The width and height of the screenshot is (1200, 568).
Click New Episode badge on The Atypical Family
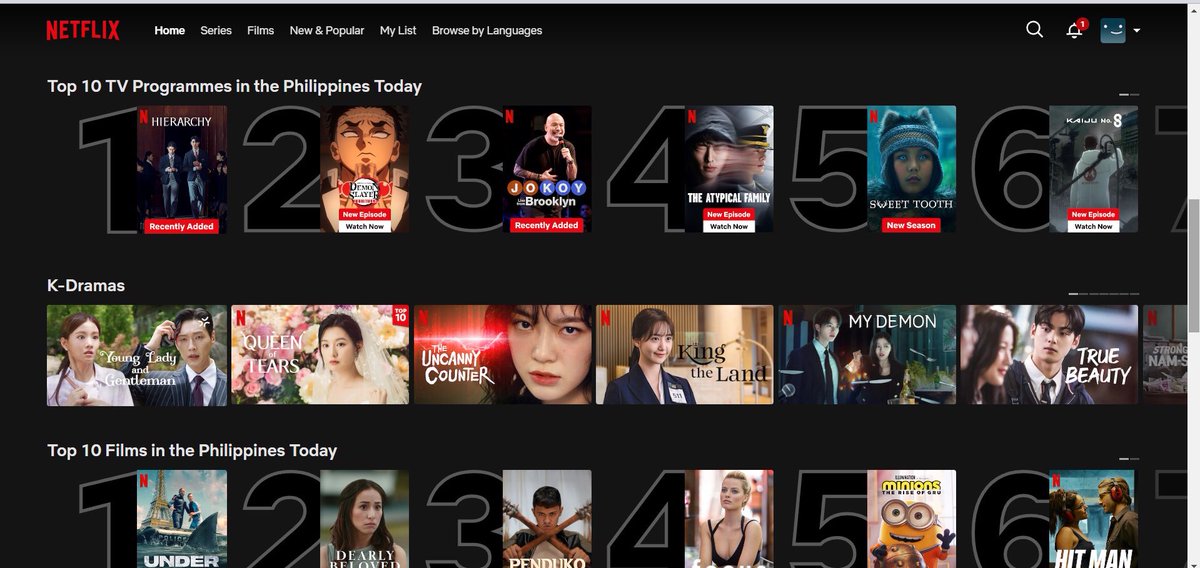729,215
